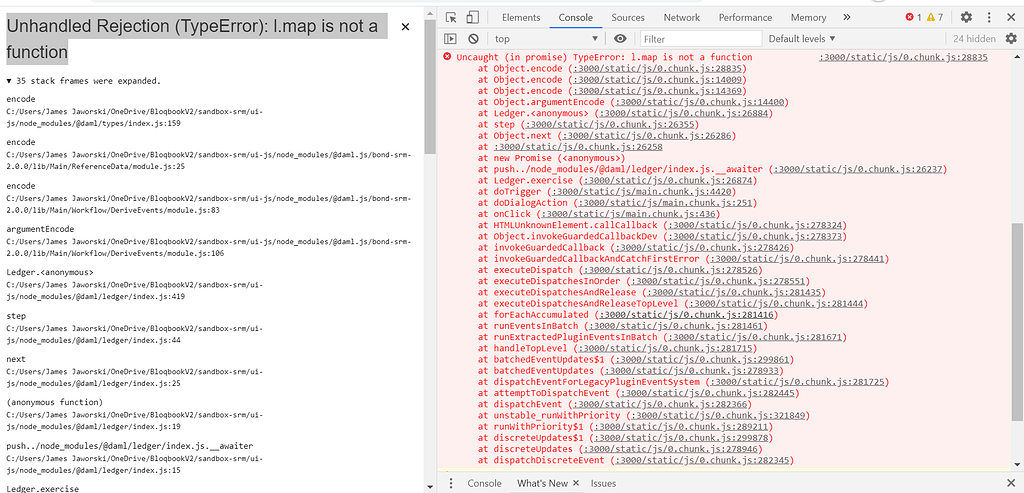This screenshot has height=493, width=1024.
Task: Click the ledger/index.js:44 step frame
Action: click(135, 334)
